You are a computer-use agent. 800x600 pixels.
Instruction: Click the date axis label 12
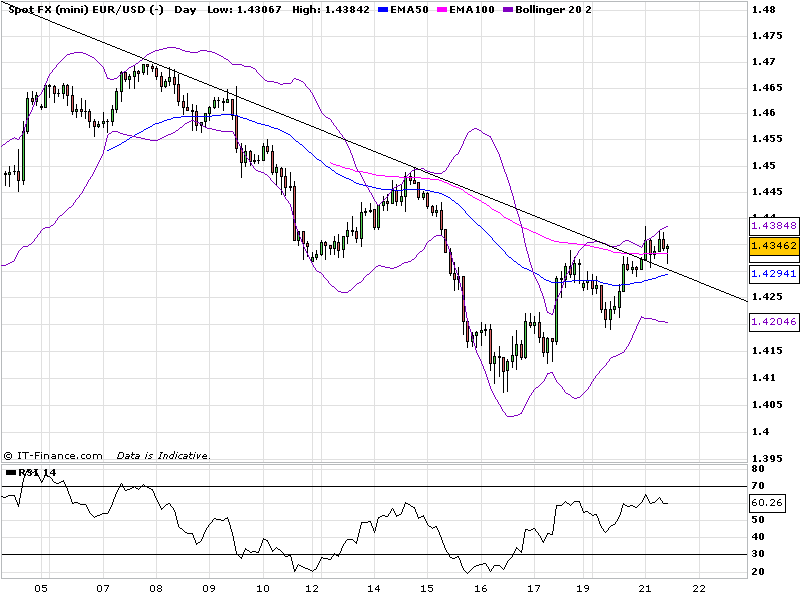pyautogui.click(x=312, y=588)
